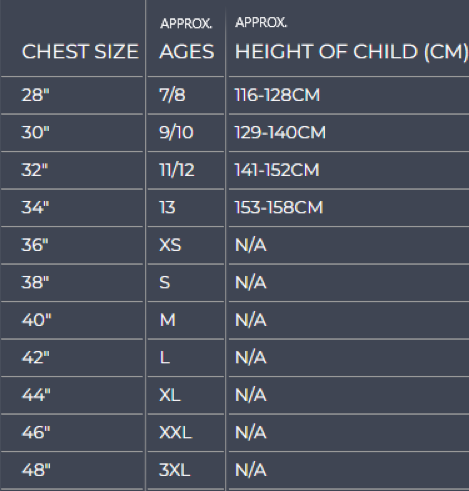Screen dimensions: 469x491
Task: Click the CHEST SIZE column header
Action: click(x=80, y=52)
